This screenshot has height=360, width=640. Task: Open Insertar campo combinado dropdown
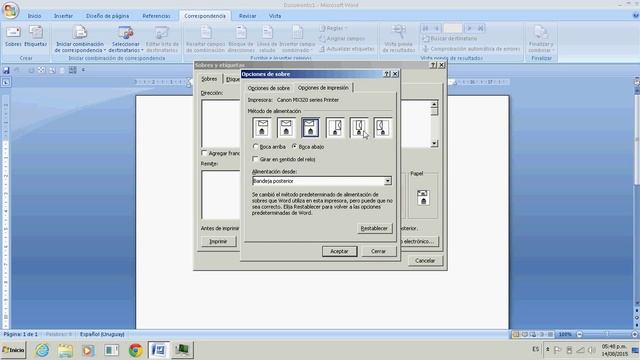[297, 39]
